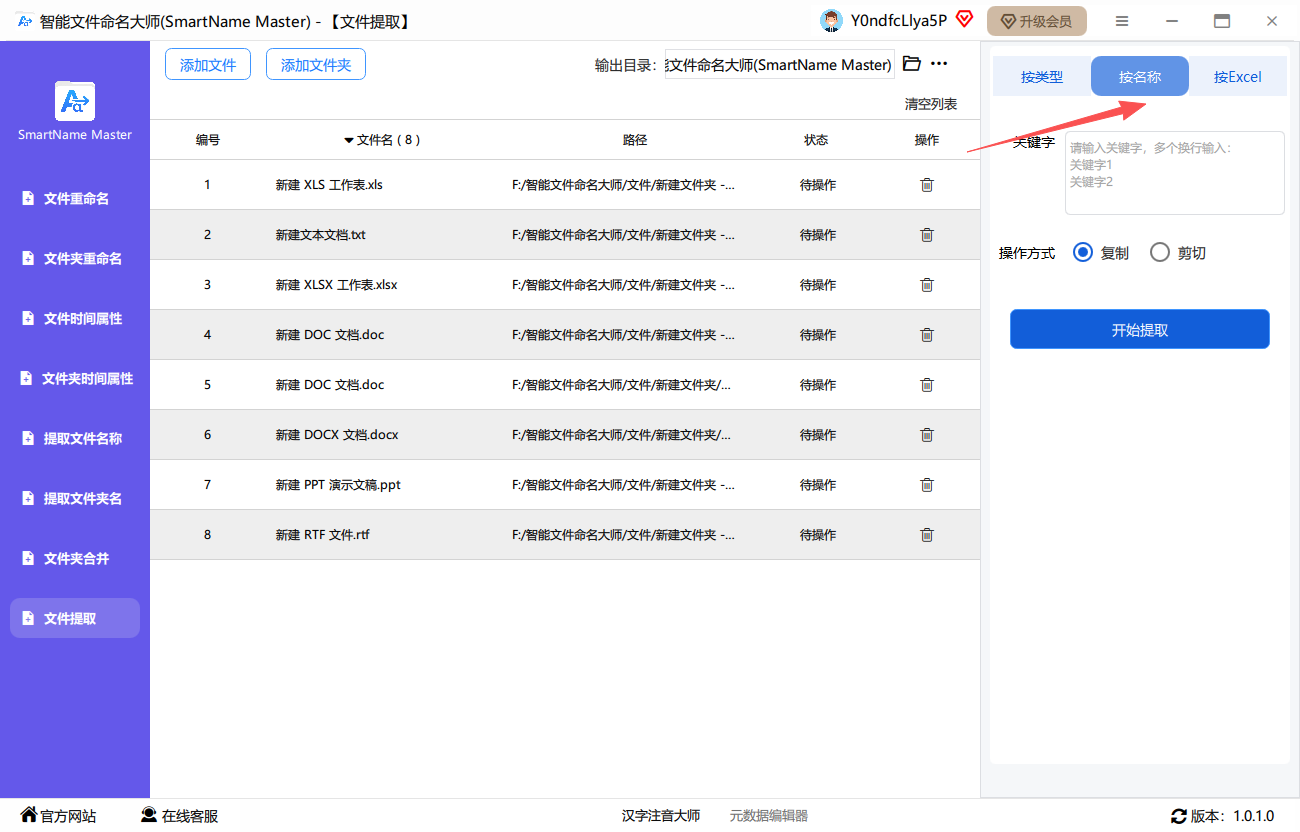Open the hamburger menu in title bar

(x=1122, y=21)
